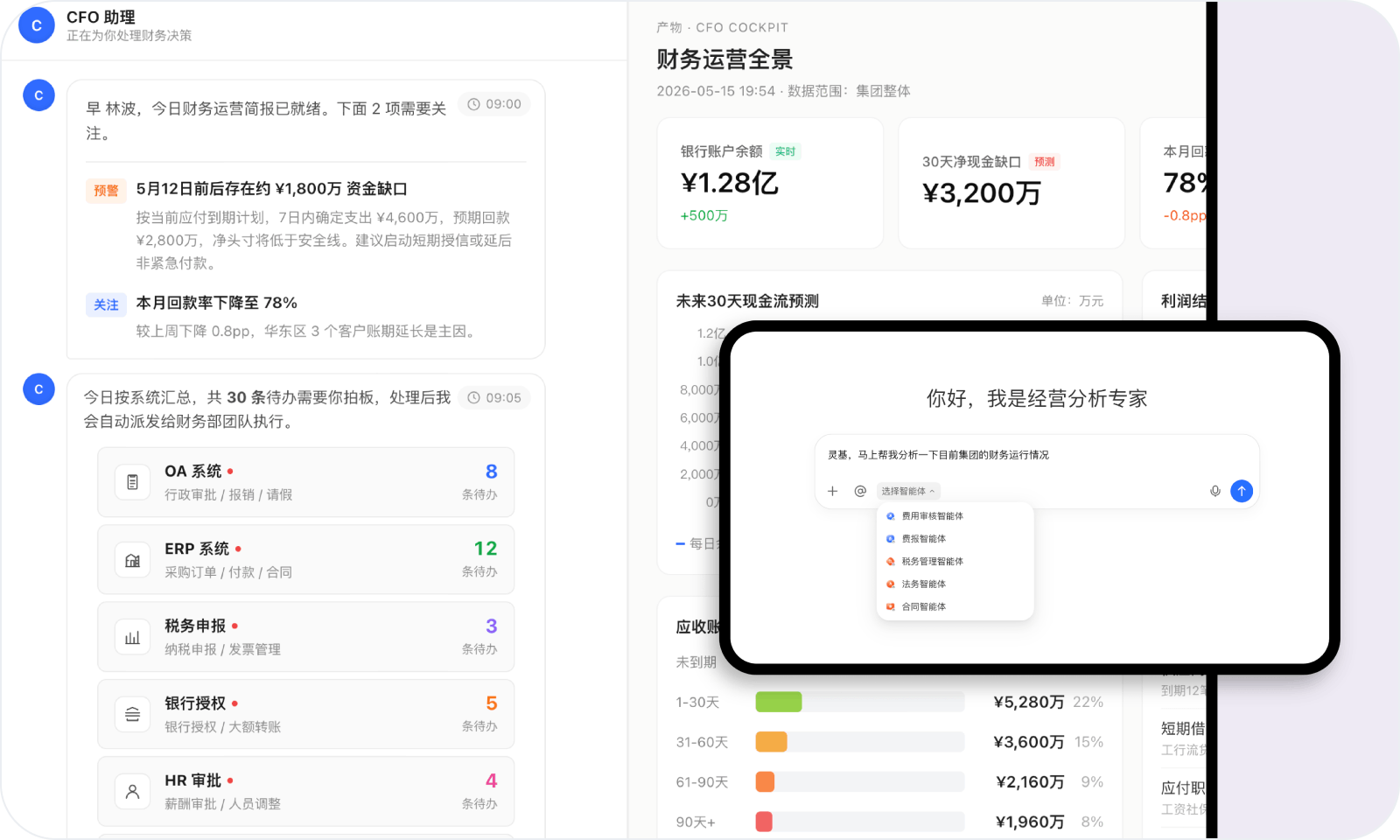
Task: Click the +500万 balance change value
Action: 703,216
